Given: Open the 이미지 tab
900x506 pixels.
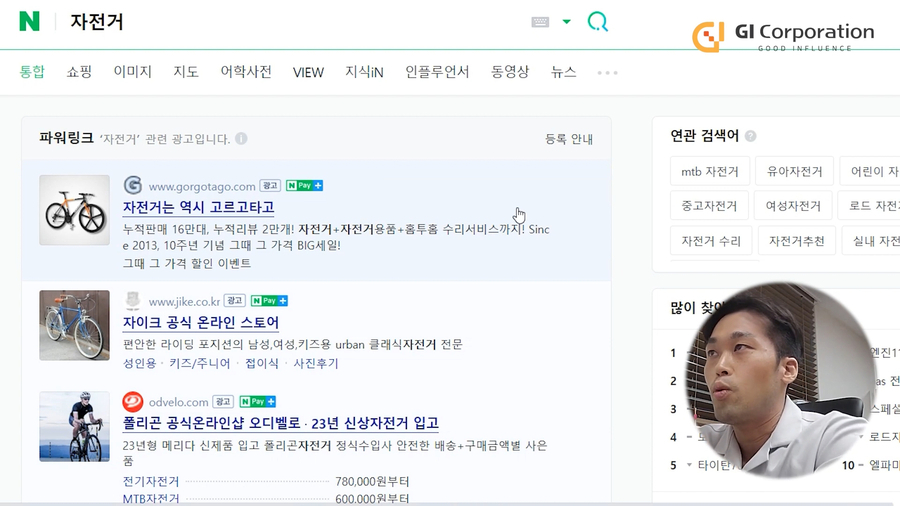Looking at the screenshot, I should pos(133,72).
